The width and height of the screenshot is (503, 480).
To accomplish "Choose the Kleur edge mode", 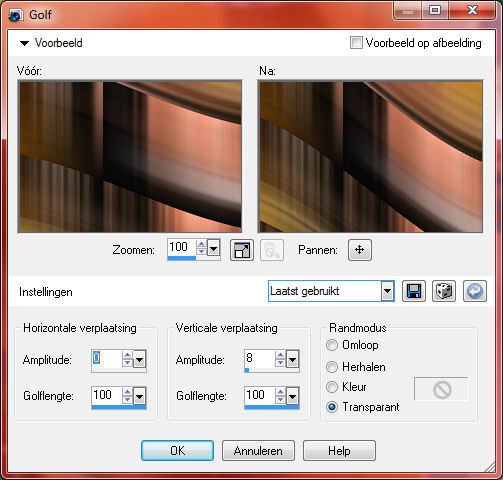I will 332,387.
